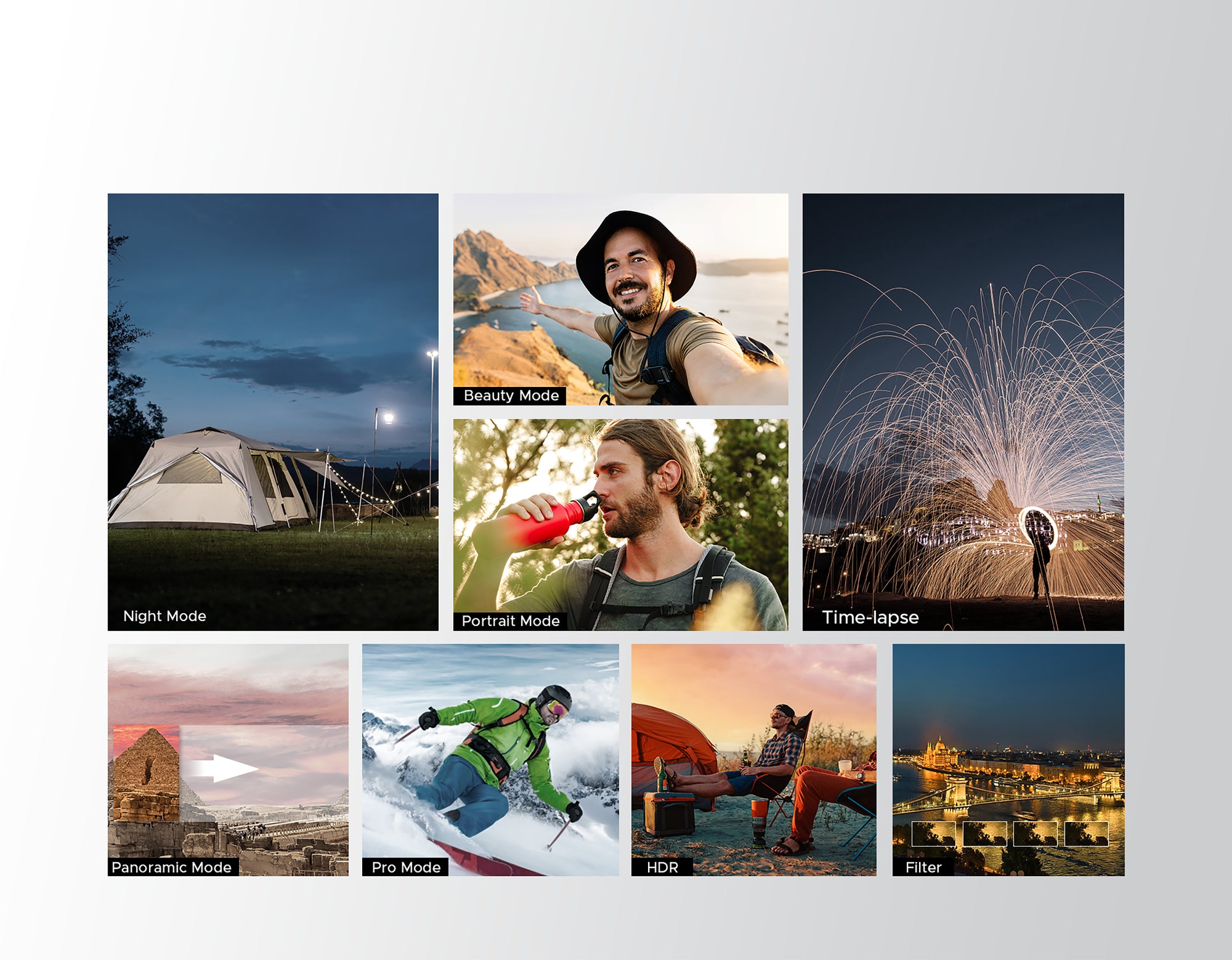1232x960 pixels.
Task: Select the third filter preview thumbnail
Action: [x=1035, y=834]
